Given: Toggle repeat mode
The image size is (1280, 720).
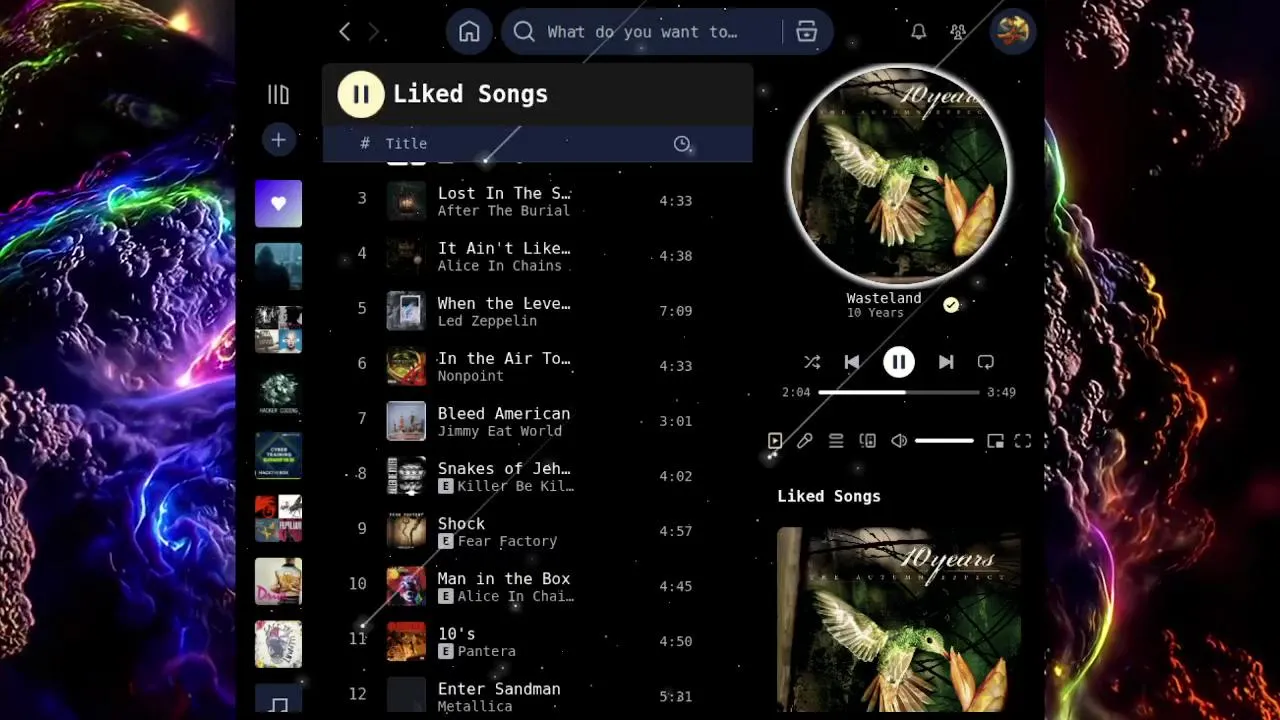Looking at the screenshot, I should point(985,362).
